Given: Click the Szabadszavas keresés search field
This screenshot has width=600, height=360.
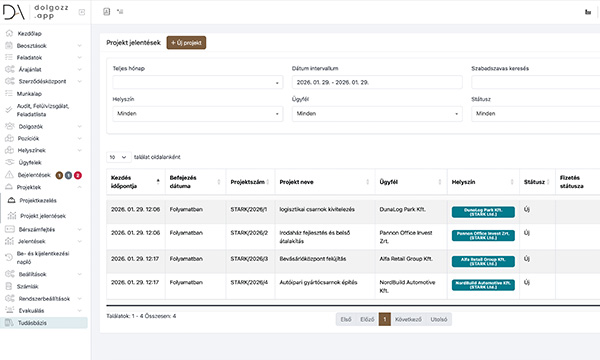Looking at the screenshot, I should [x=536, y=82].
